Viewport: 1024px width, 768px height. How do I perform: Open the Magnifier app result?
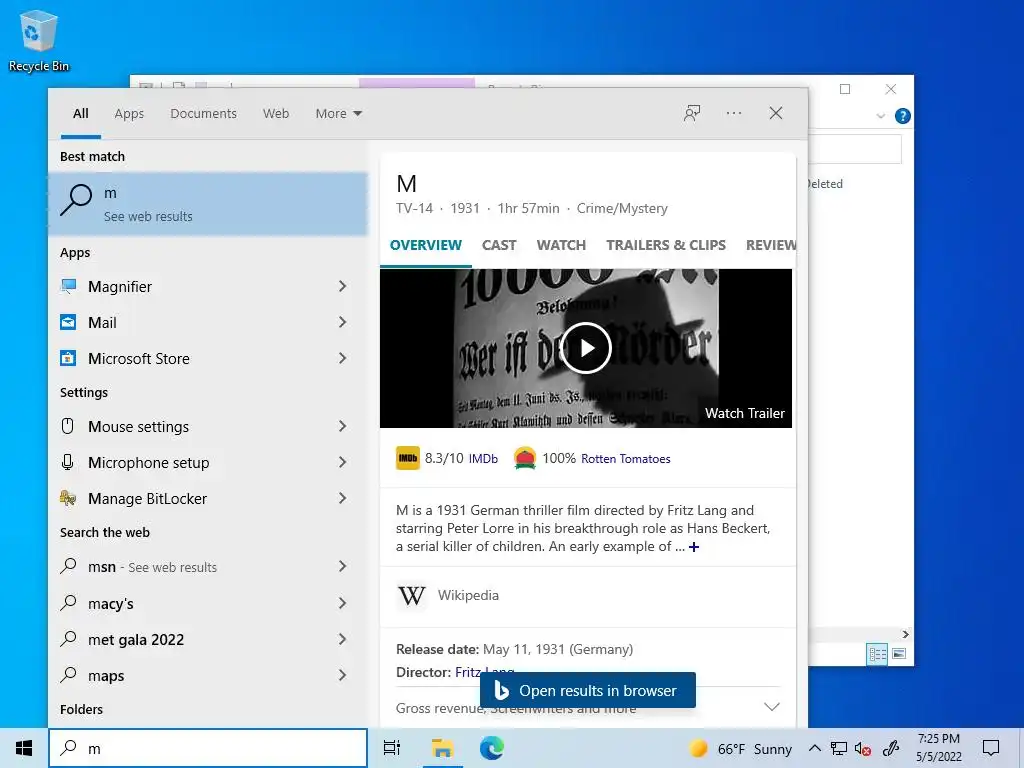[x=208, y=286]
